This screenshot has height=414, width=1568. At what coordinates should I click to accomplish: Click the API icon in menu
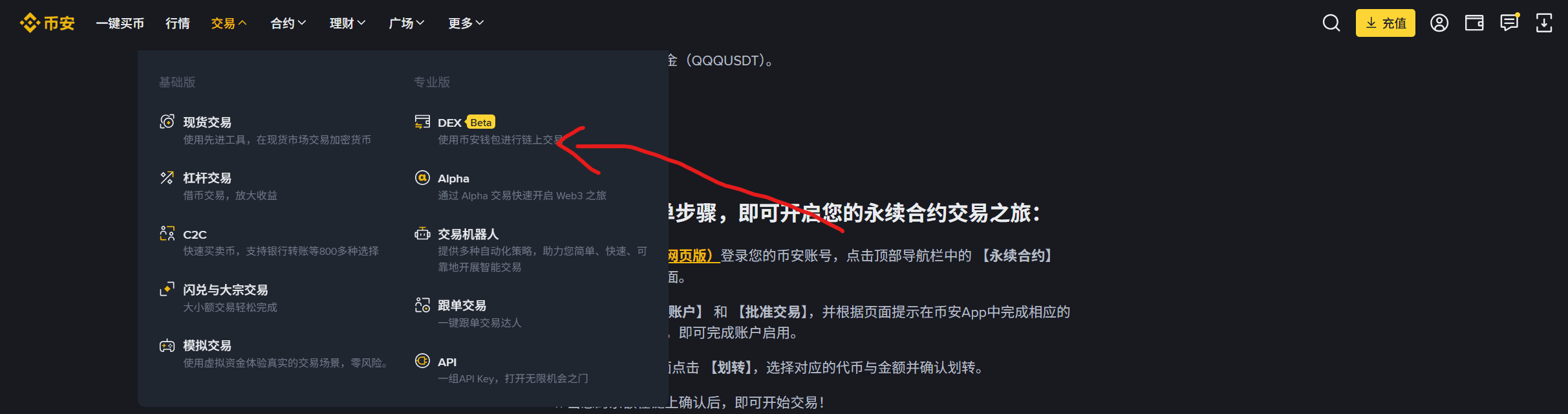tap(422, 361)
